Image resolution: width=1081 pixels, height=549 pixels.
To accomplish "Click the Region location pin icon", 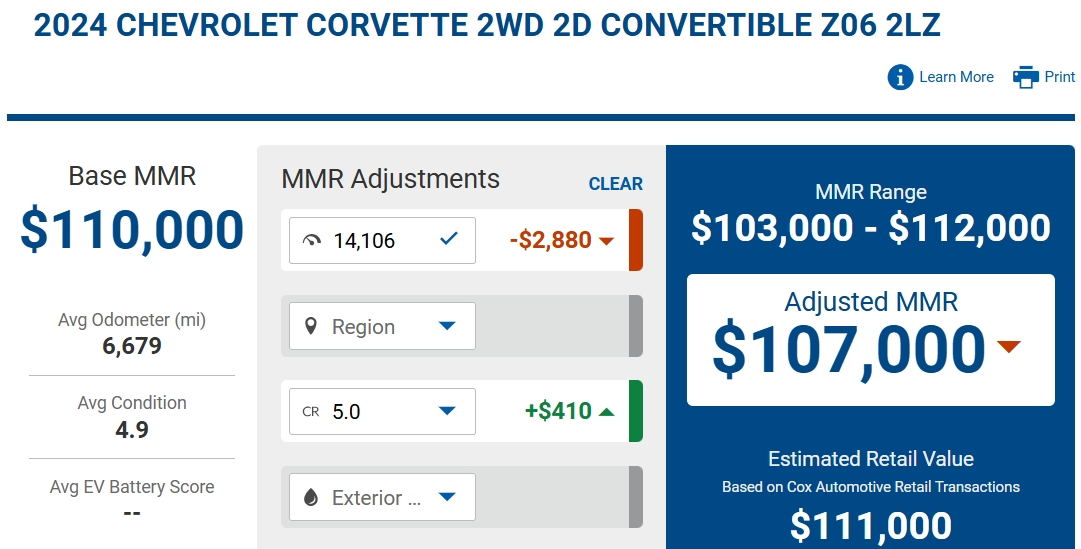I will tap(311, 326).
